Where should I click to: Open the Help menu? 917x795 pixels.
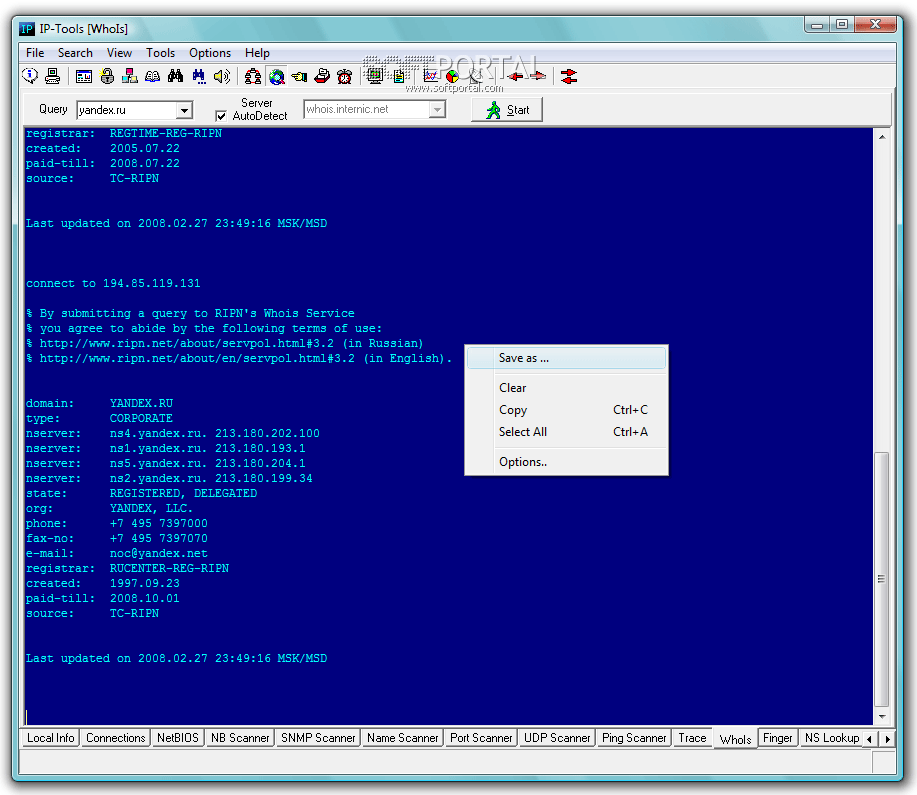click(257, 53)
